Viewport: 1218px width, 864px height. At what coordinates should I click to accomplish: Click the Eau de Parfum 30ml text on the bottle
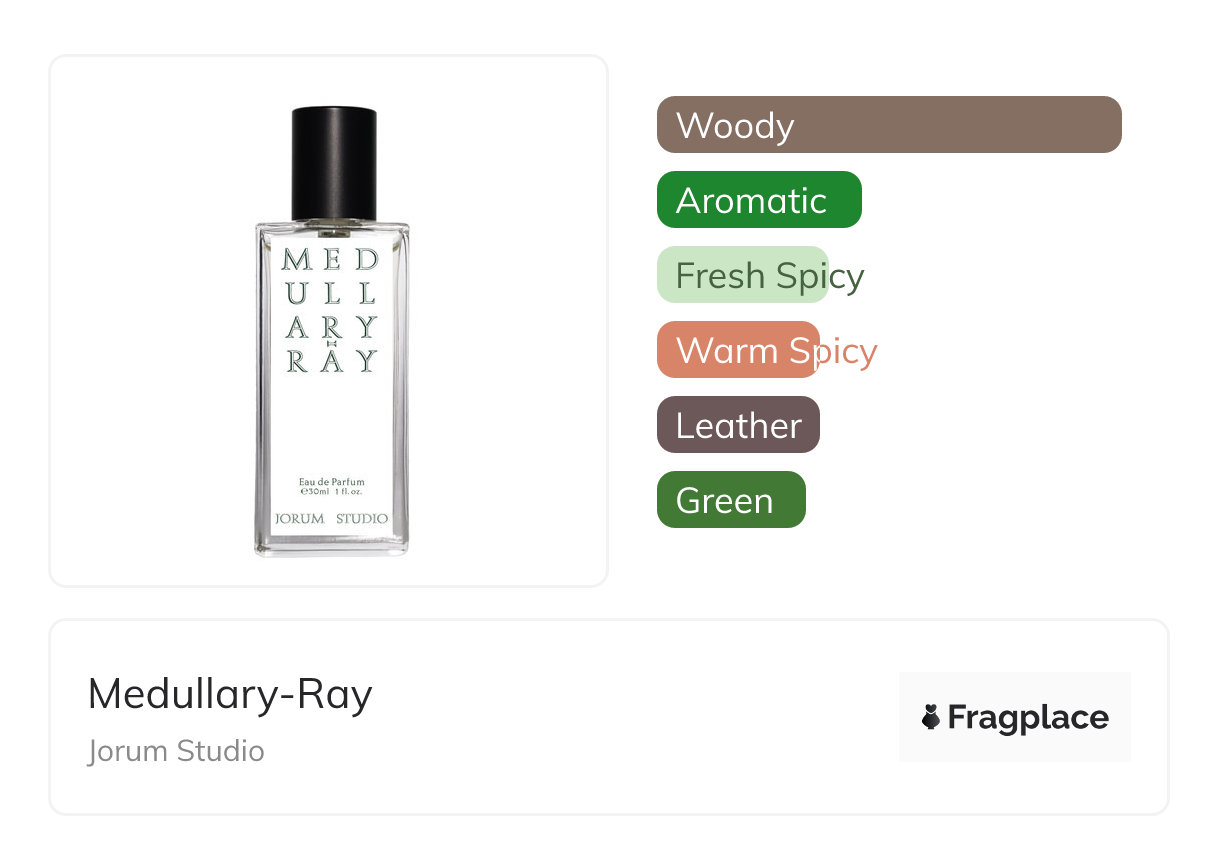(x=332, y=487)
